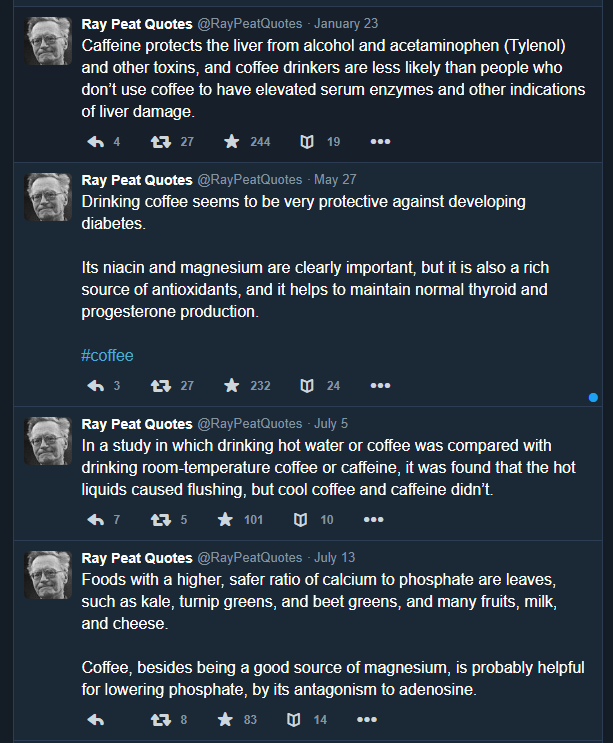Screen dimensions: 613x743
Task: Click the Ray Peat avatar on January 23 tweet
Action: 47,40
